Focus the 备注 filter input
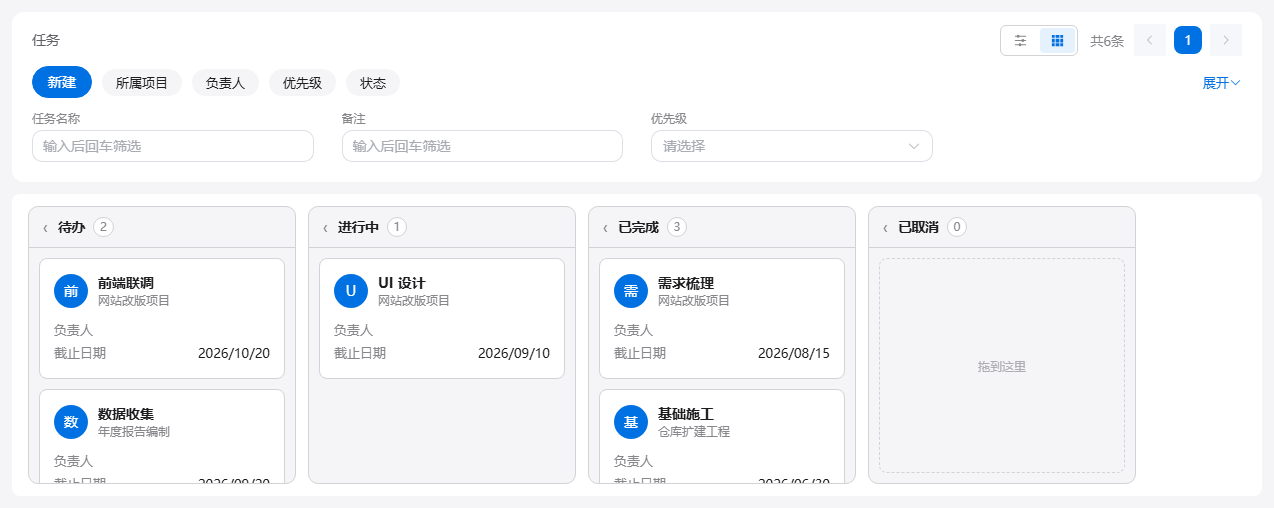The height and width of the screenshot is (508, 1274). 482,146
